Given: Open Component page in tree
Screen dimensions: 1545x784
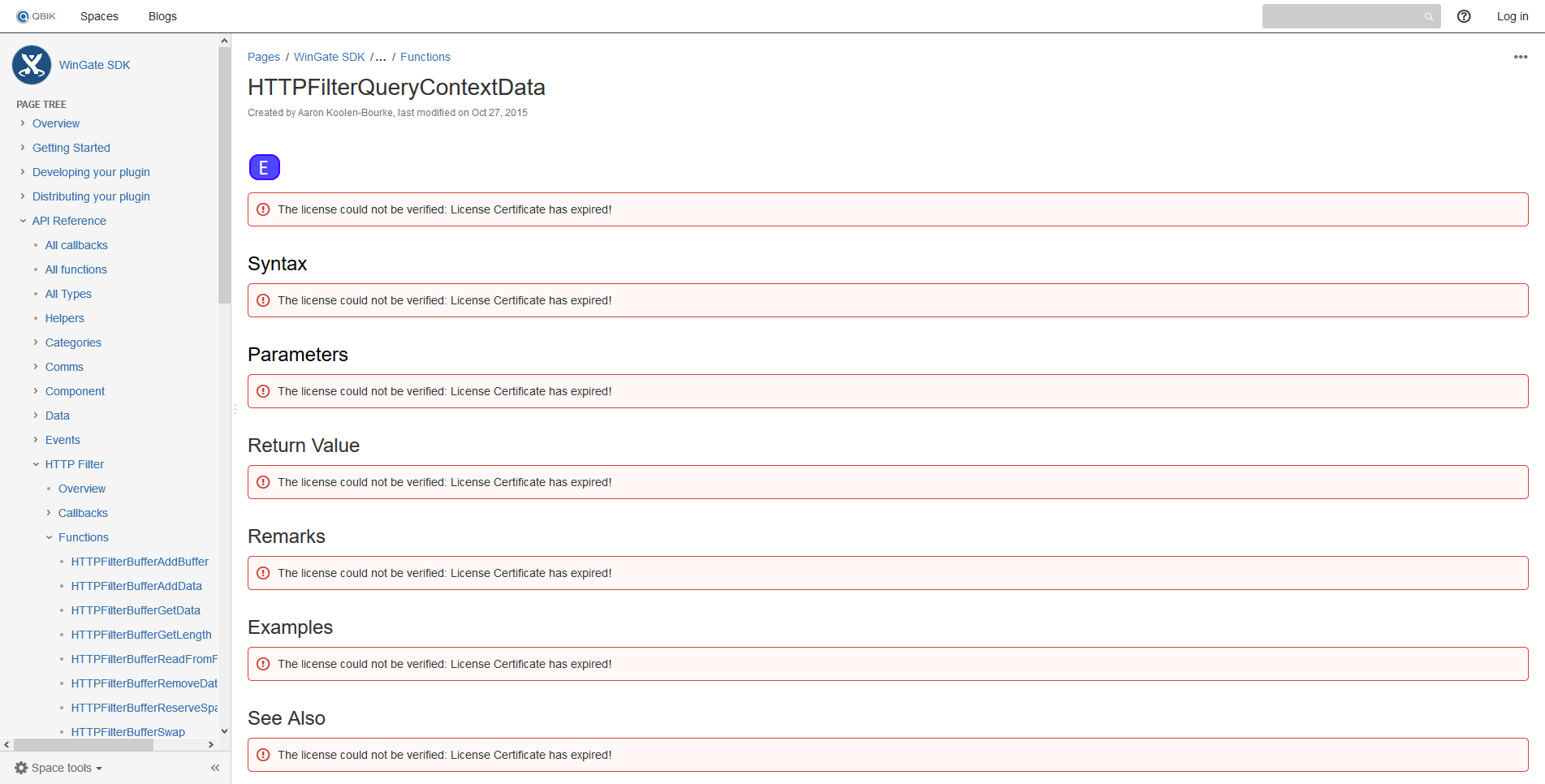Looking at the screenshot, I should tap(75, 391).
